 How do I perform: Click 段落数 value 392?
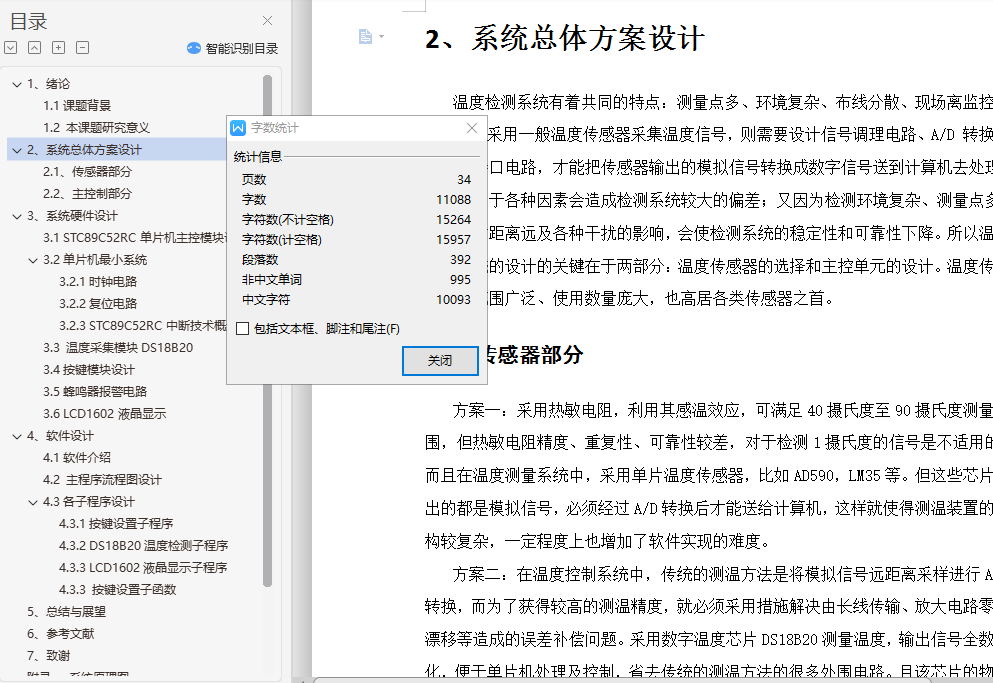[460, 260]
